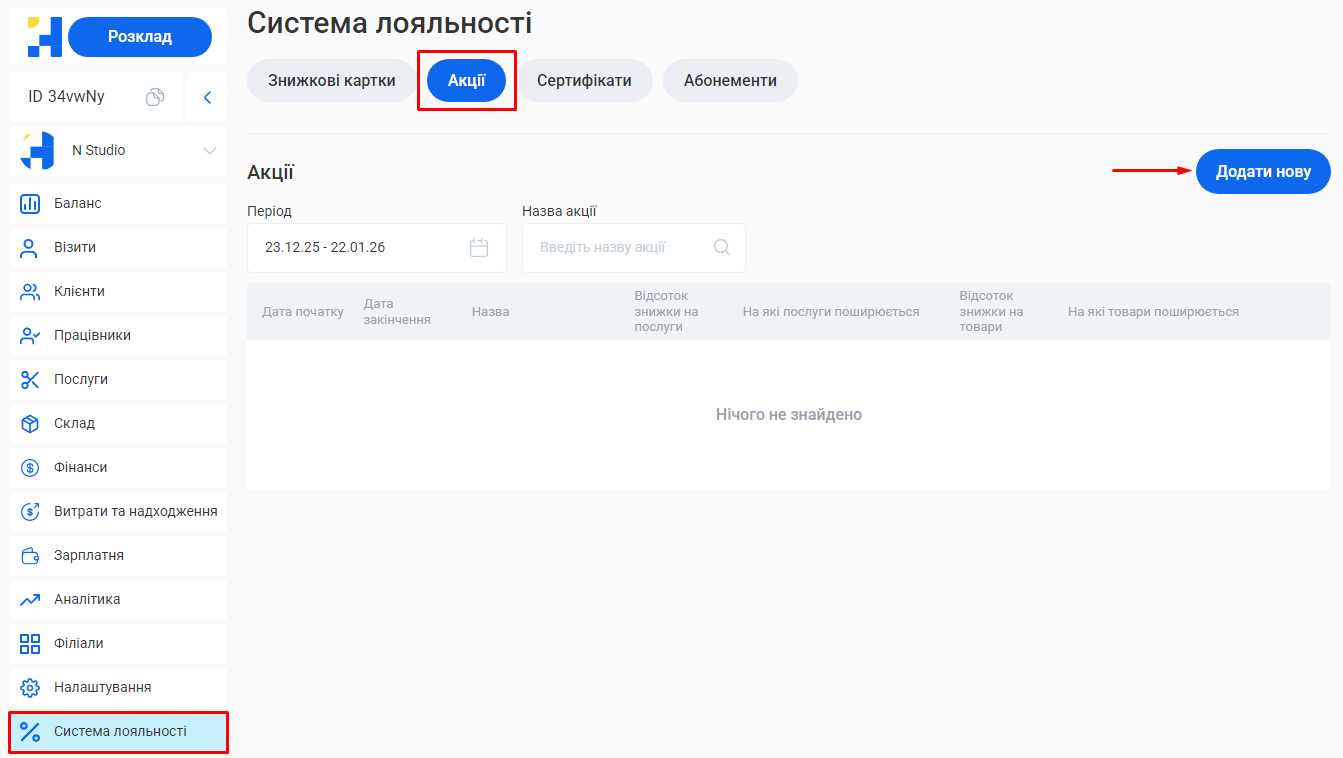Image resolution: width=1343 pixels, height=758 pixels.
Task: Open Баланс chart icon in sidebar
Action: point(30,203)
